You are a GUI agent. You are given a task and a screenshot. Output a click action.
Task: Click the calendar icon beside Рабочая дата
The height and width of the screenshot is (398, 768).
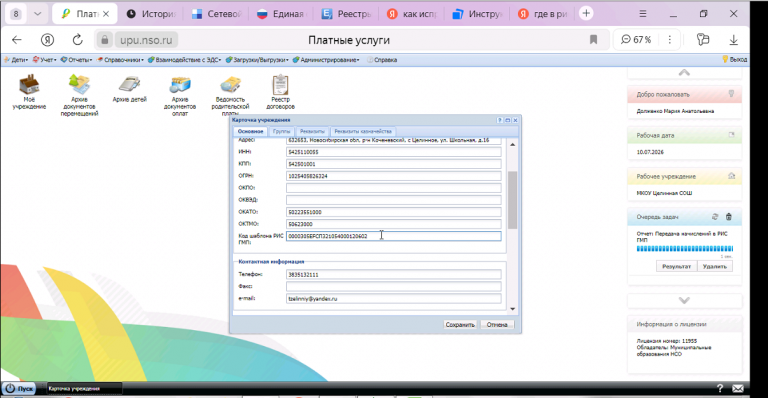(x=731, y=135)
